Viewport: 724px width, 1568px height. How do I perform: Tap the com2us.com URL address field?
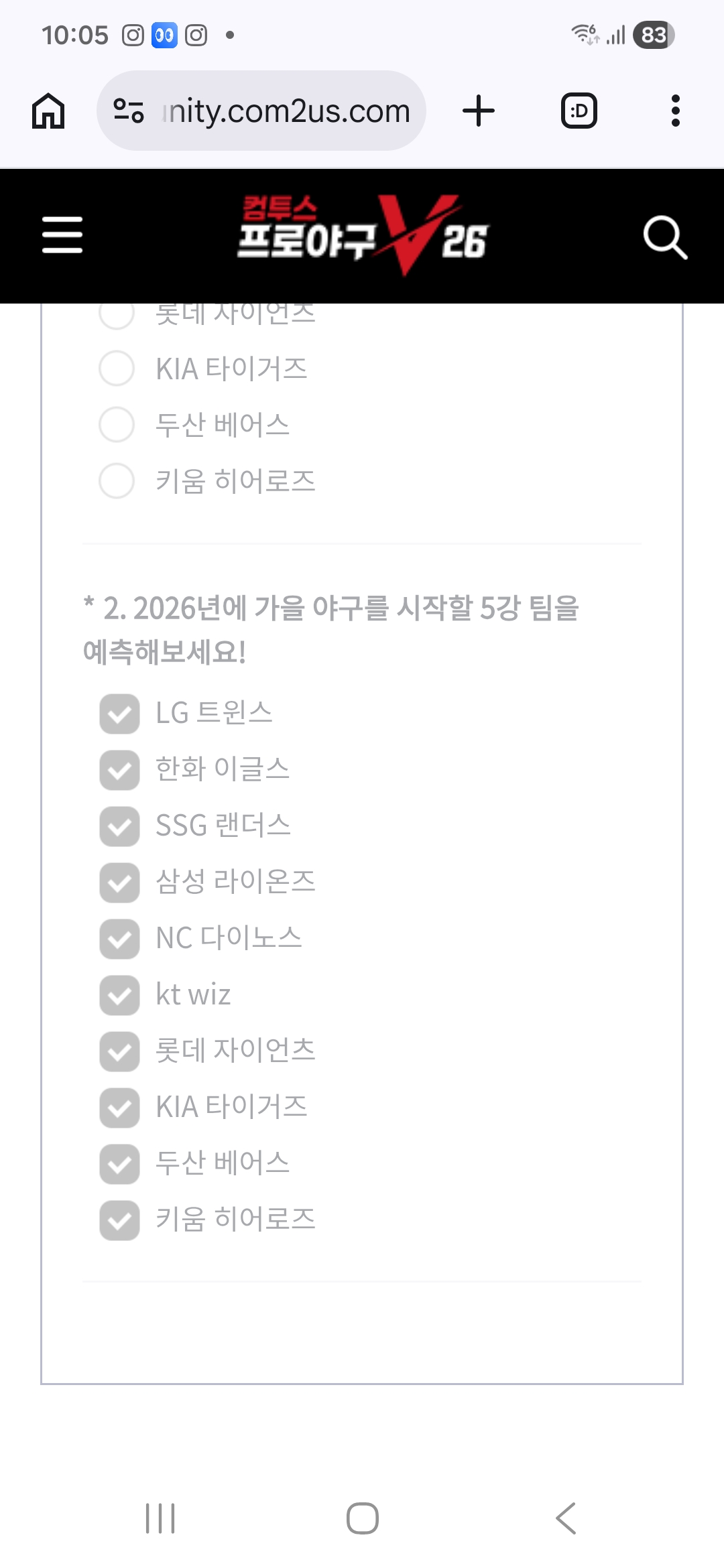pos(285,111)
